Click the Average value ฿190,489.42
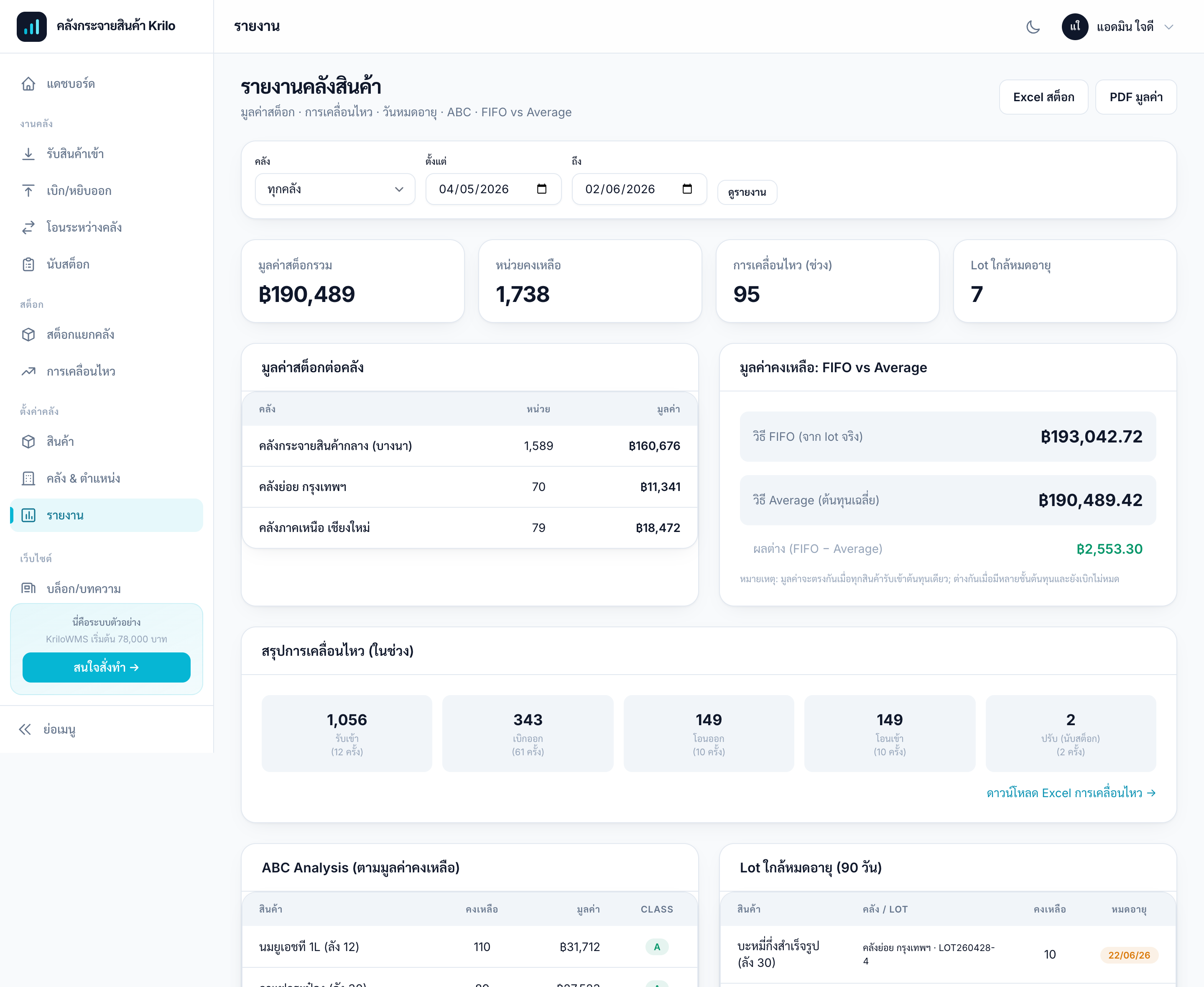Viewport: 1204px width, 987px height. pos(1090,500)
